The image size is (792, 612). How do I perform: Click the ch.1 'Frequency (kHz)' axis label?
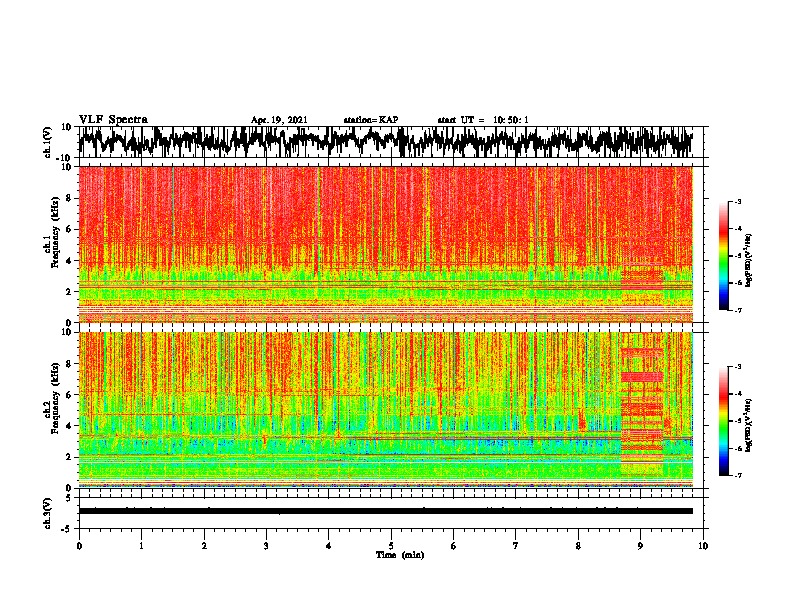[x=55, y=233]
